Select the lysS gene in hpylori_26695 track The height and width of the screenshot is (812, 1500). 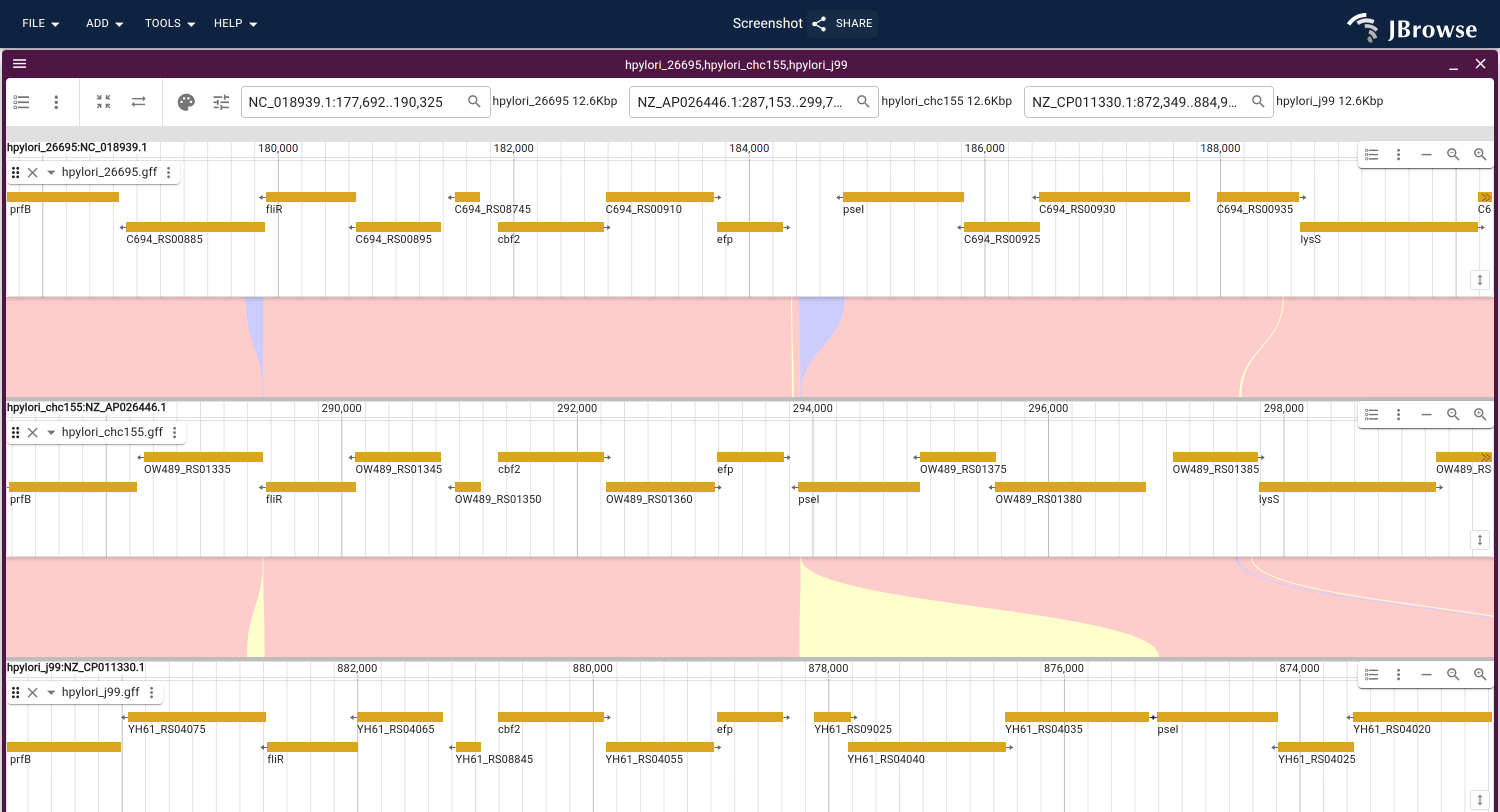pyautogui.click(x=1389, y=227)
